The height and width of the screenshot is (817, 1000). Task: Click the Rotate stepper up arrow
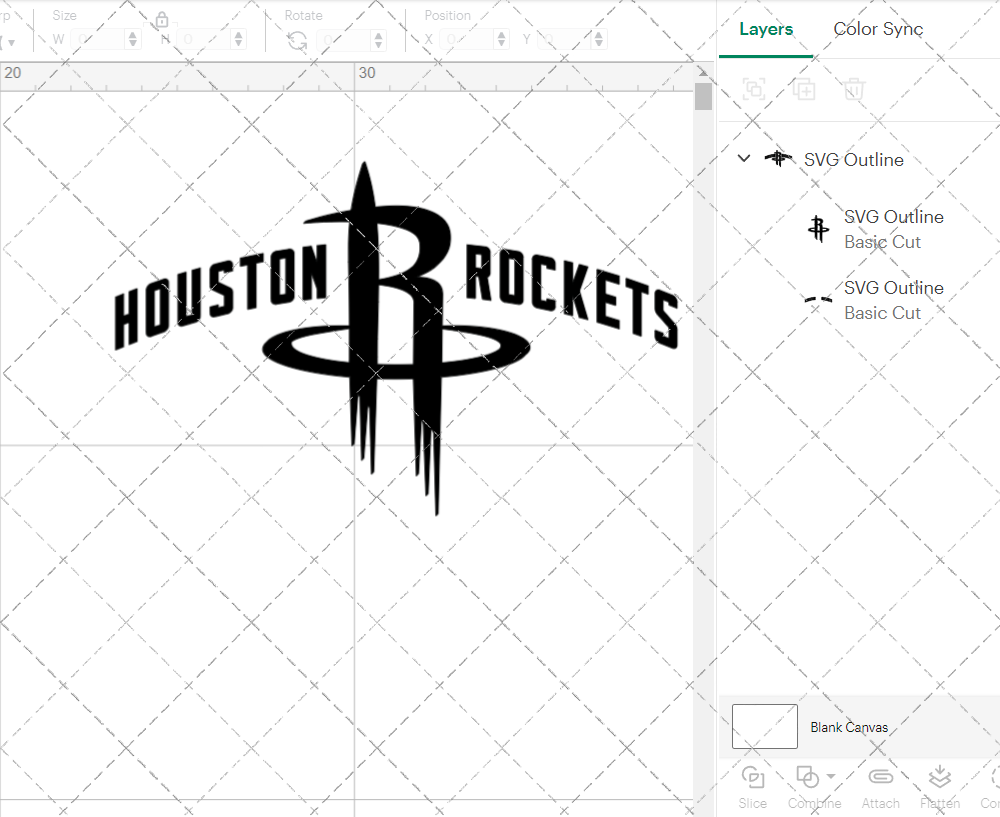pos(378,34)
